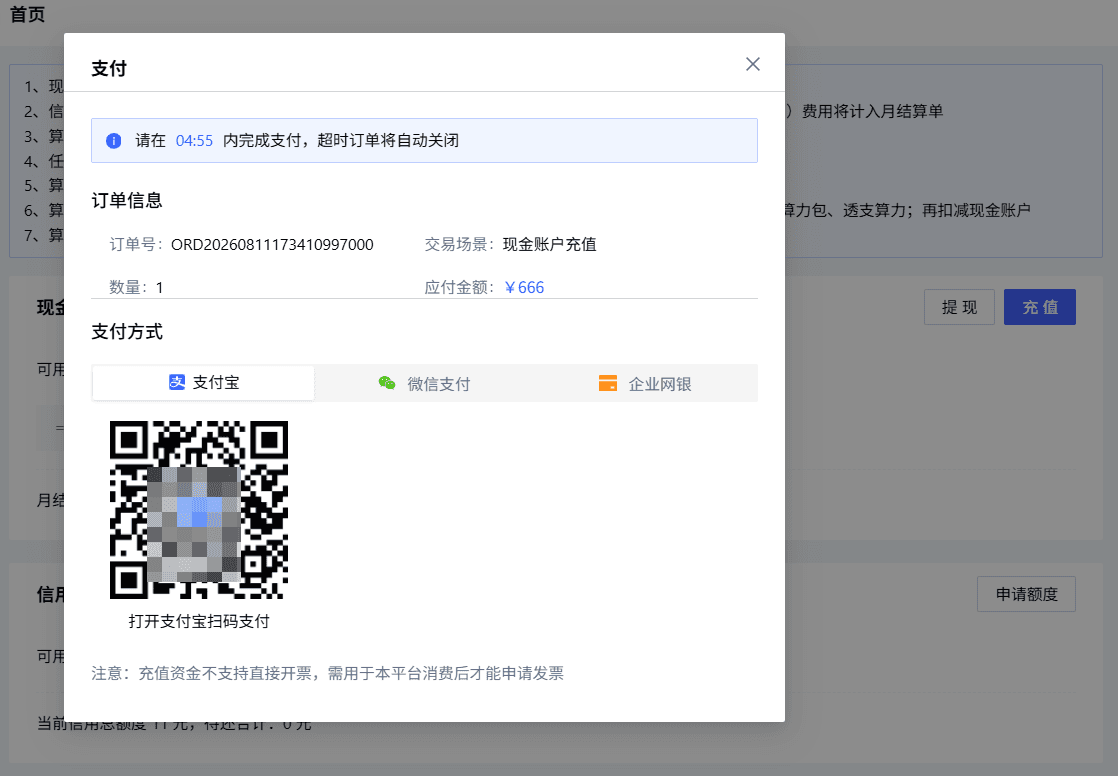The image size is (1118, 776).
Task: Click the WeChat Pay logo icon
Action: coord(387,384)
